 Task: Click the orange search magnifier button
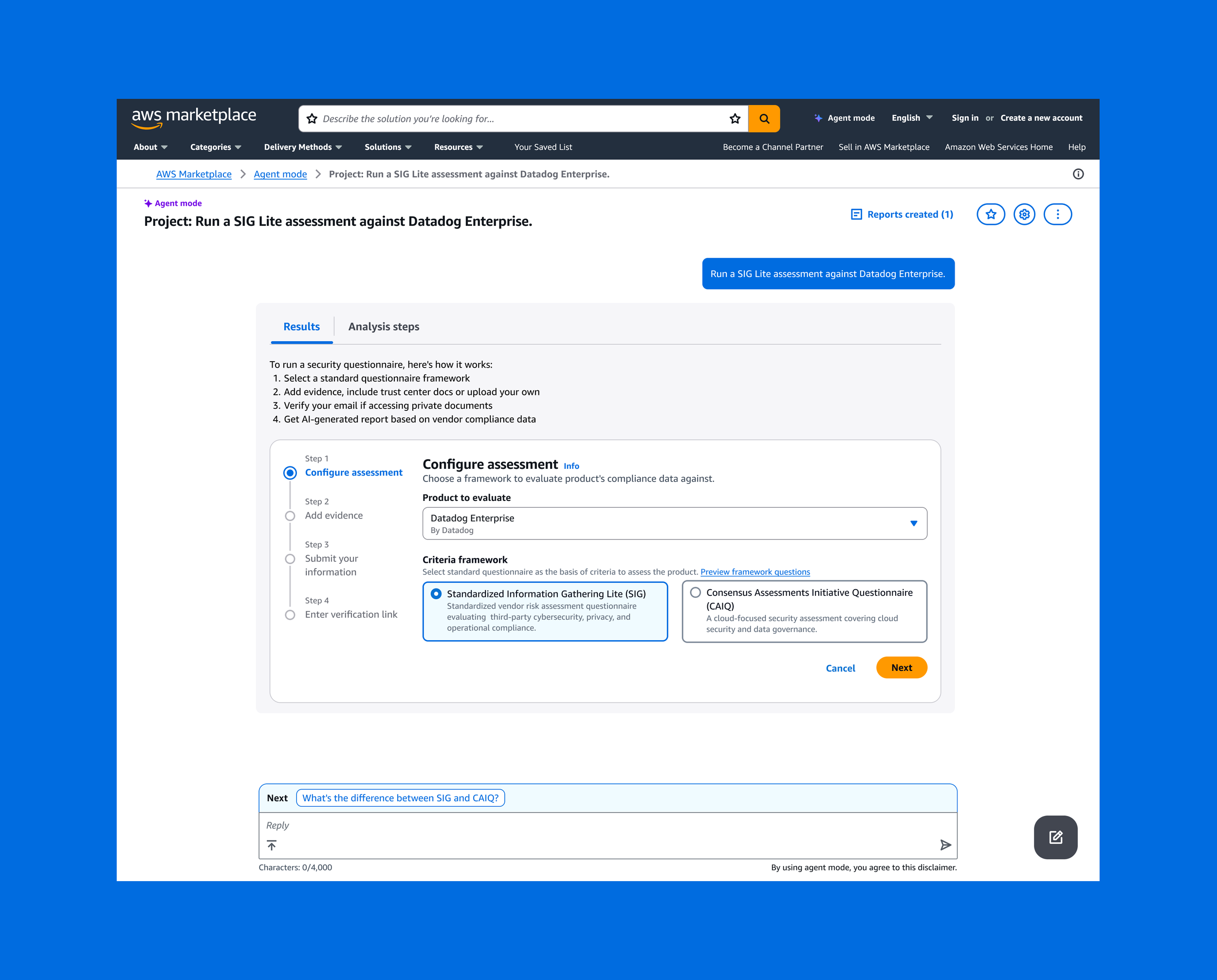(x=764, y=119)
